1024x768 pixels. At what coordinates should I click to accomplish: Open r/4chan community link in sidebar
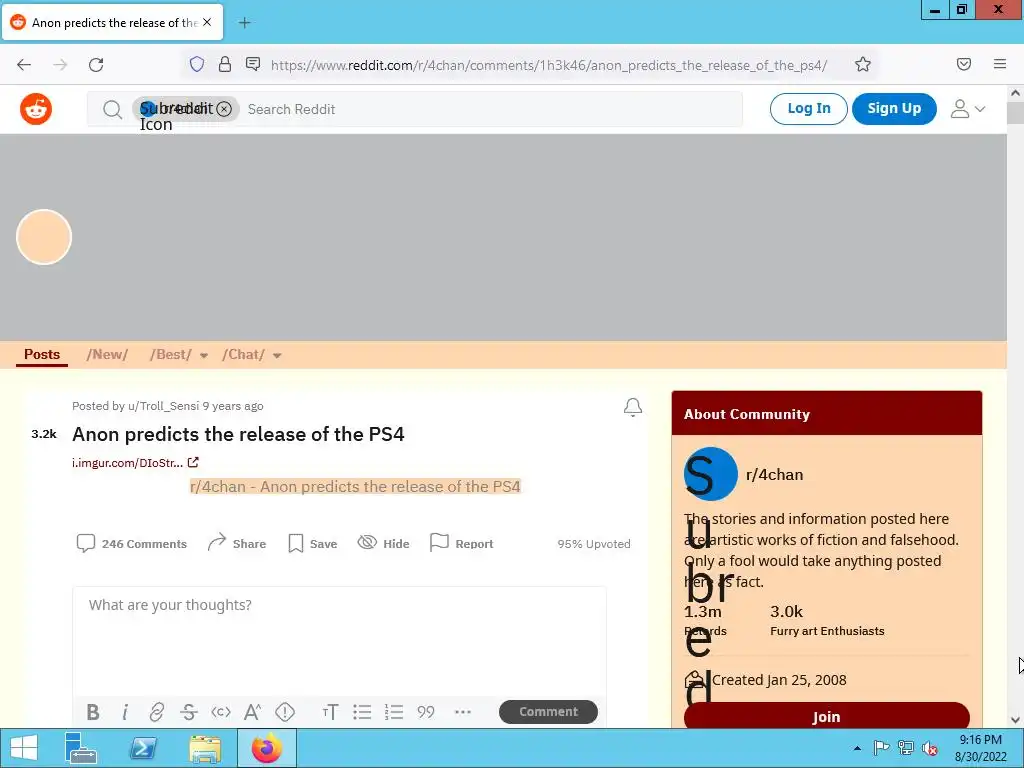click(775, 475)
